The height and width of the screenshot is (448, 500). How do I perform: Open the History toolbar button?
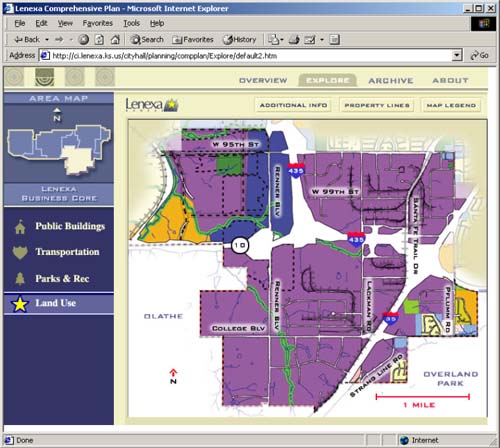click(239, 40)
